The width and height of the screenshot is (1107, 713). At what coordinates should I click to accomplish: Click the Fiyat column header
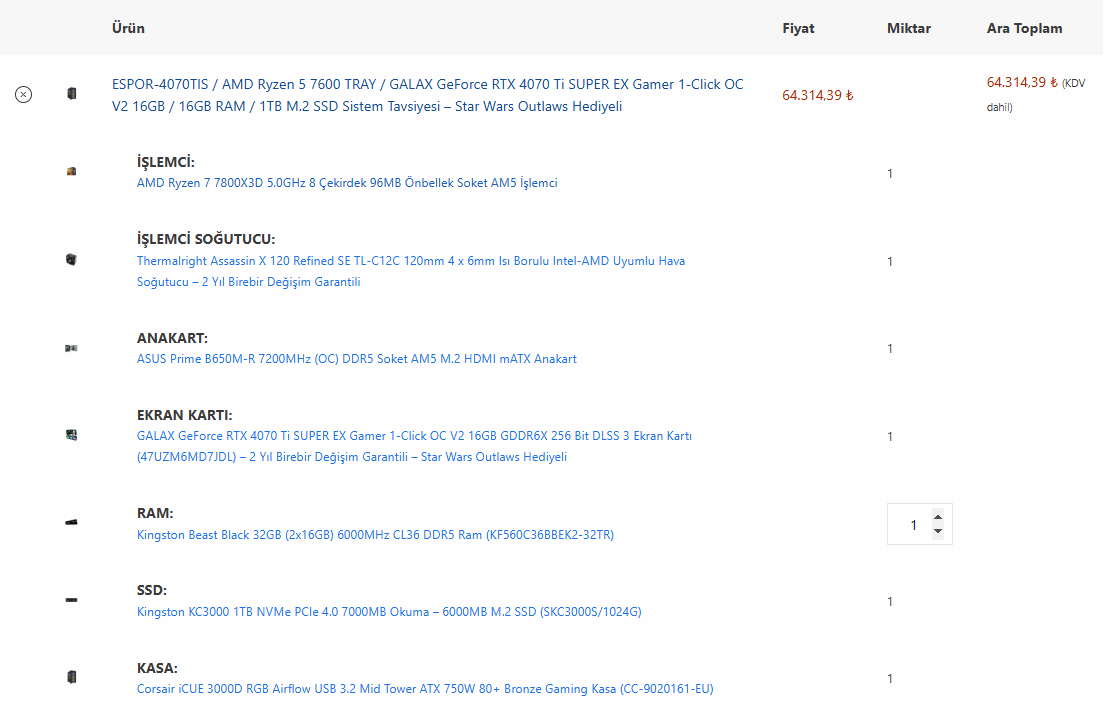coord(798,28)
